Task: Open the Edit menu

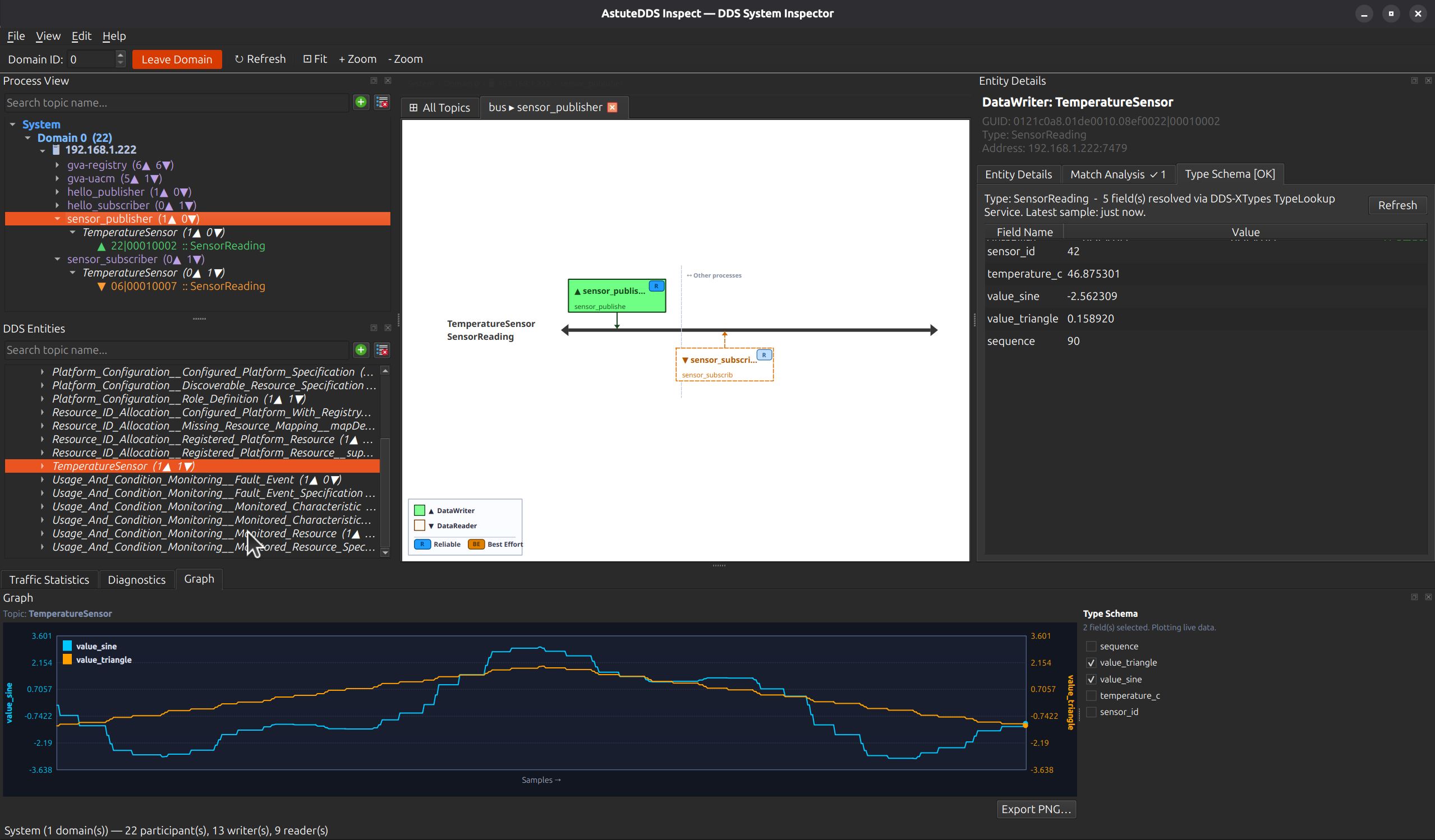Action: [x=81, y=36]
